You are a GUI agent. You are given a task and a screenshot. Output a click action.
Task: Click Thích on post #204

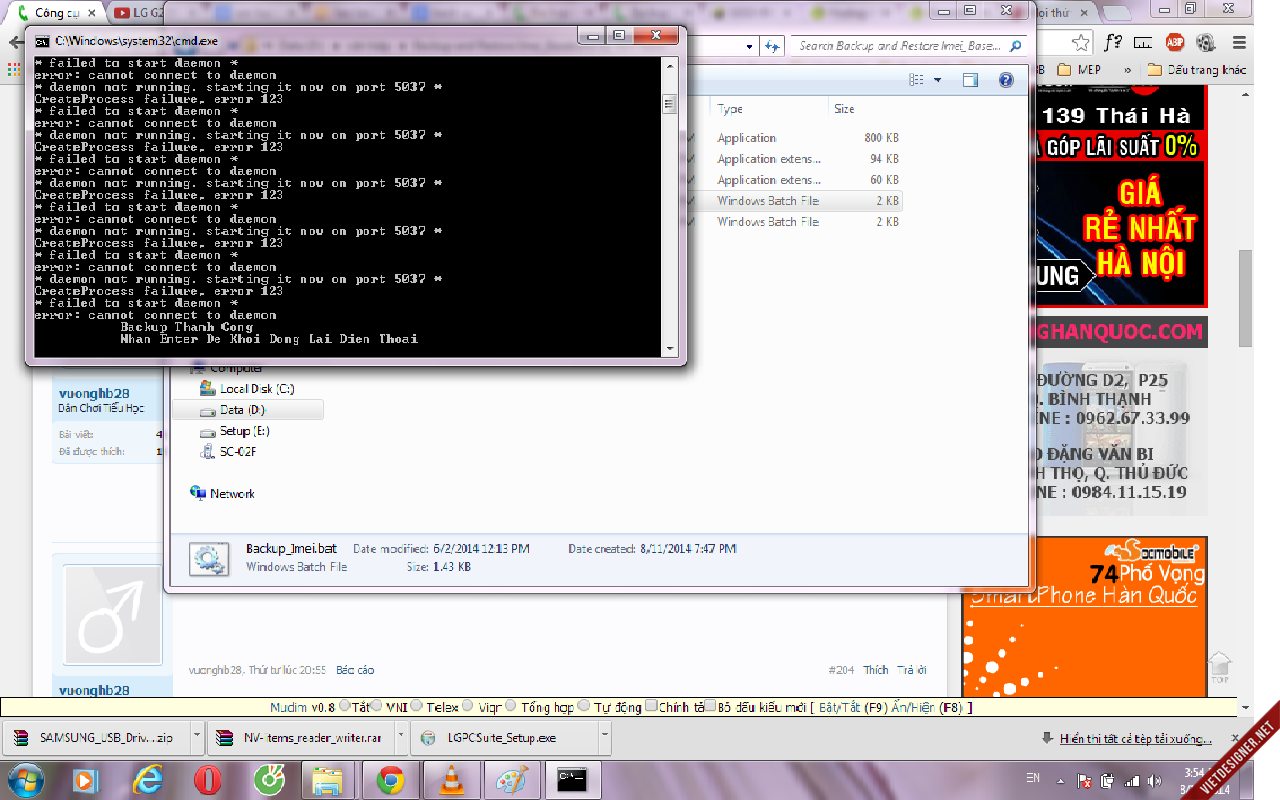876,670
